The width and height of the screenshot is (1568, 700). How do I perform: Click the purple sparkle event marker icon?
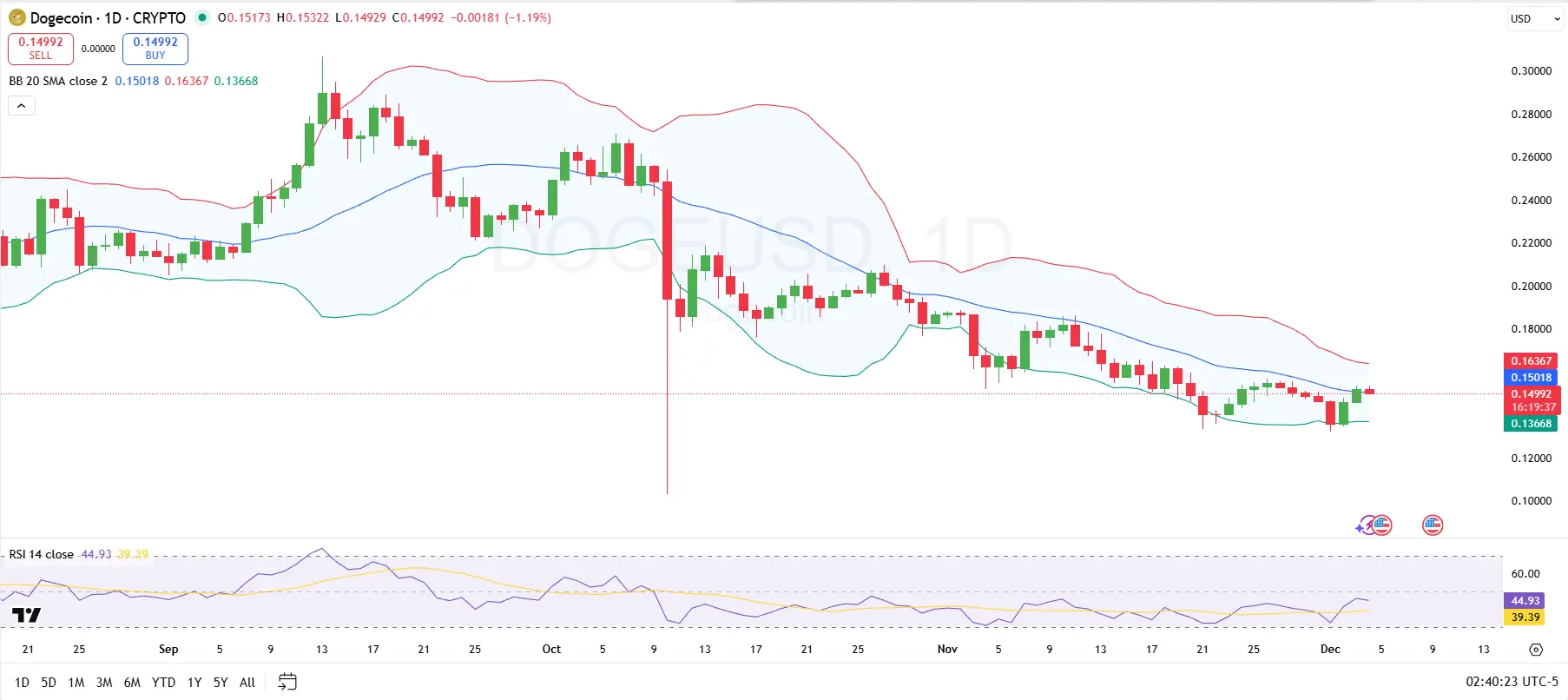(x=1362, y=525)
